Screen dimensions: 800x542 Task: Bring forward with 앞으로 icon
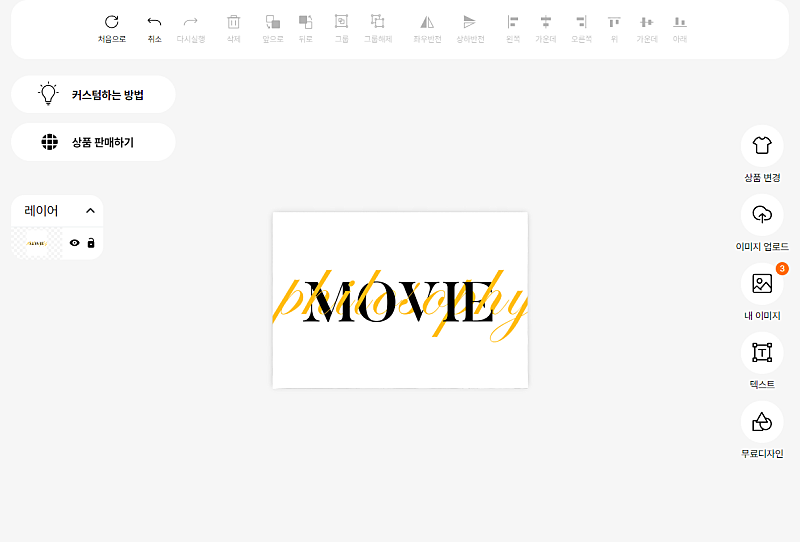273,22
